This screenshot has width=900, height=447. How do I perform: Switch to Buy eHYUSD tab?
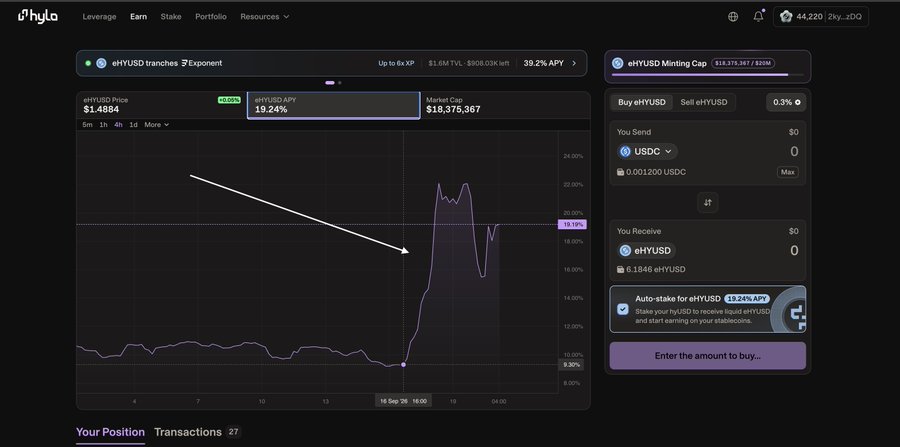click(x=642, y=102)
